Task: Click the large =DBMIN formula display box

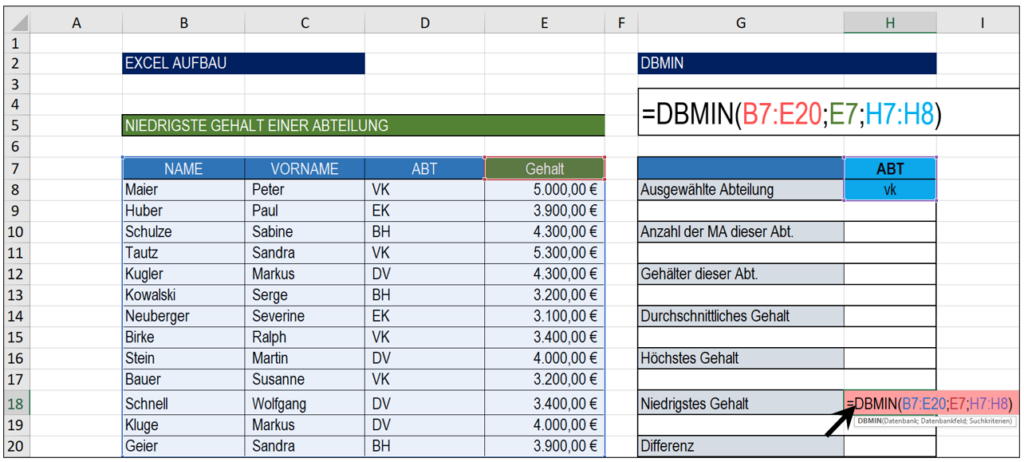Action: 829,112
